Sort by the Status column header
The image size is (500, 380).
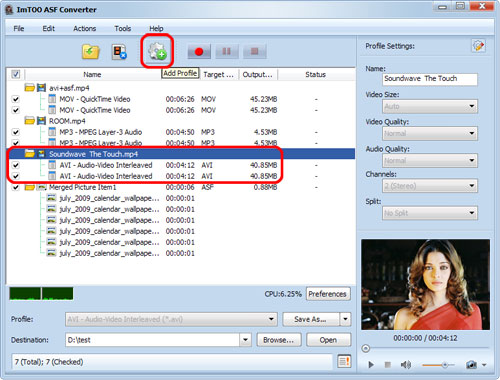coord(315,74)
